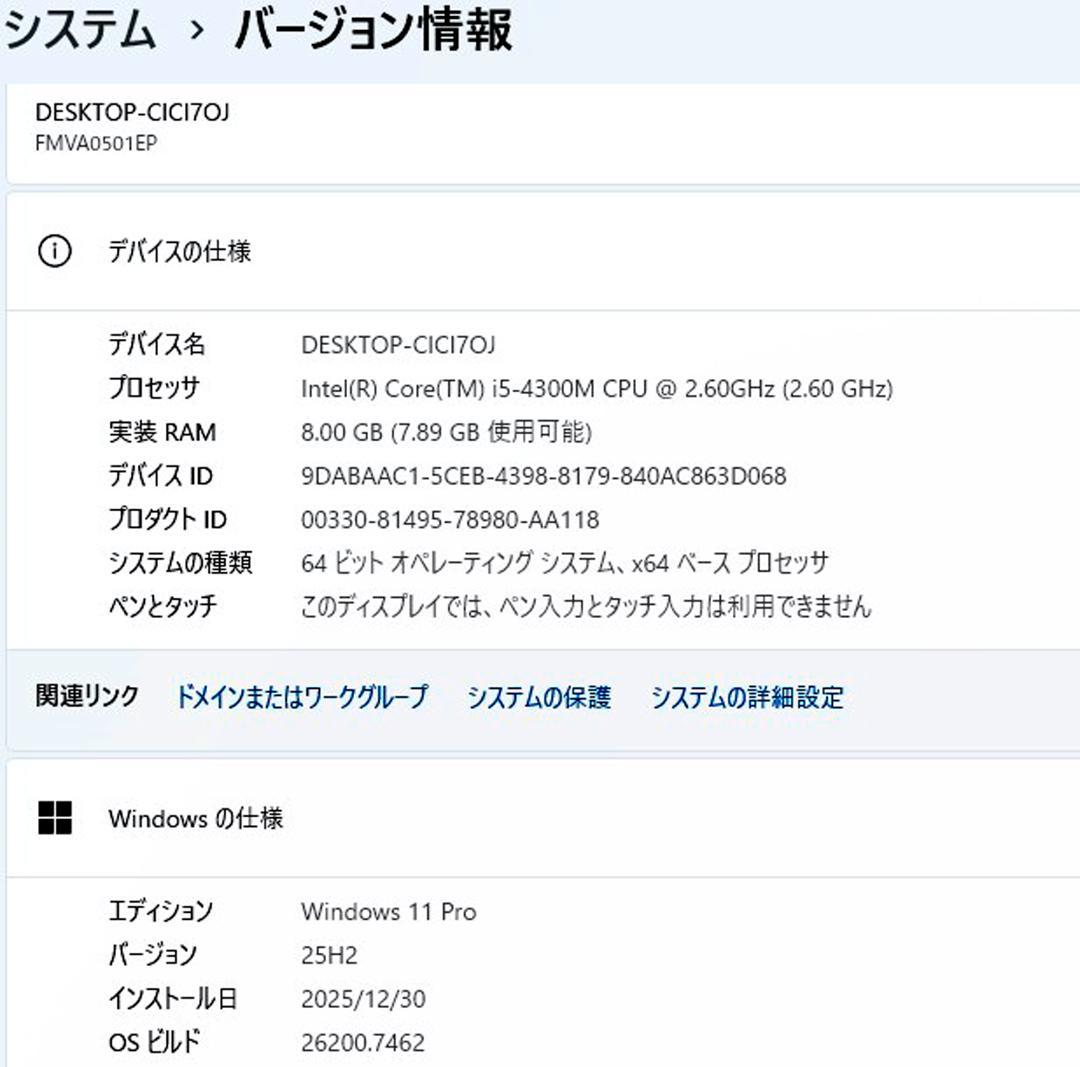Image resolution: width=1080 pixels, height=1067 pixels.
Task: Click the info icon beside デバイスの仕様
Action: pos(55,252)
